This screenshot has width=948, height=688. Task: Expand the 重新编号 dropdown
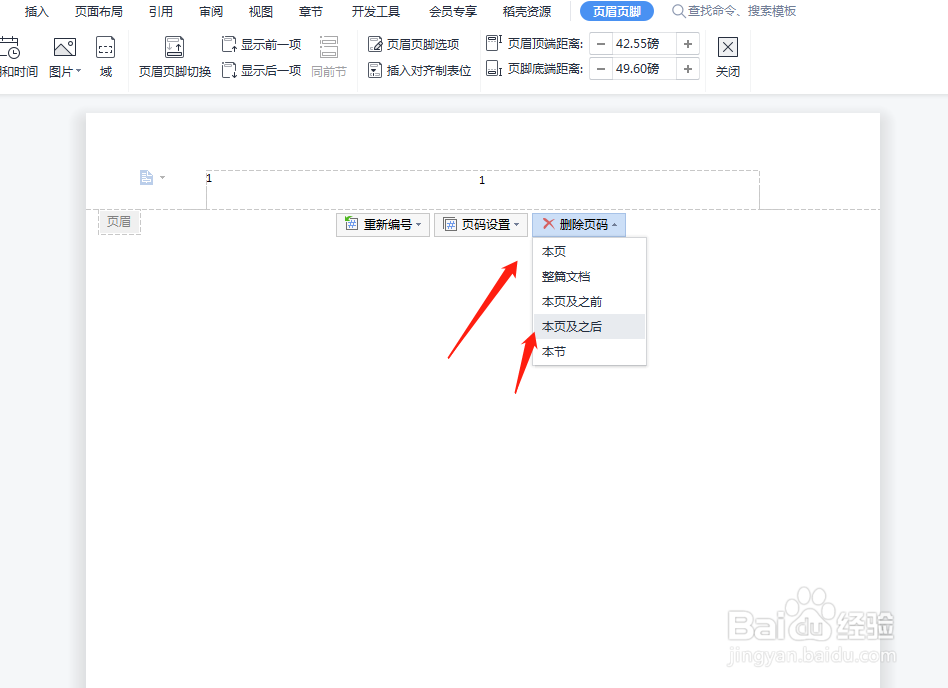[x=418, y=224]
